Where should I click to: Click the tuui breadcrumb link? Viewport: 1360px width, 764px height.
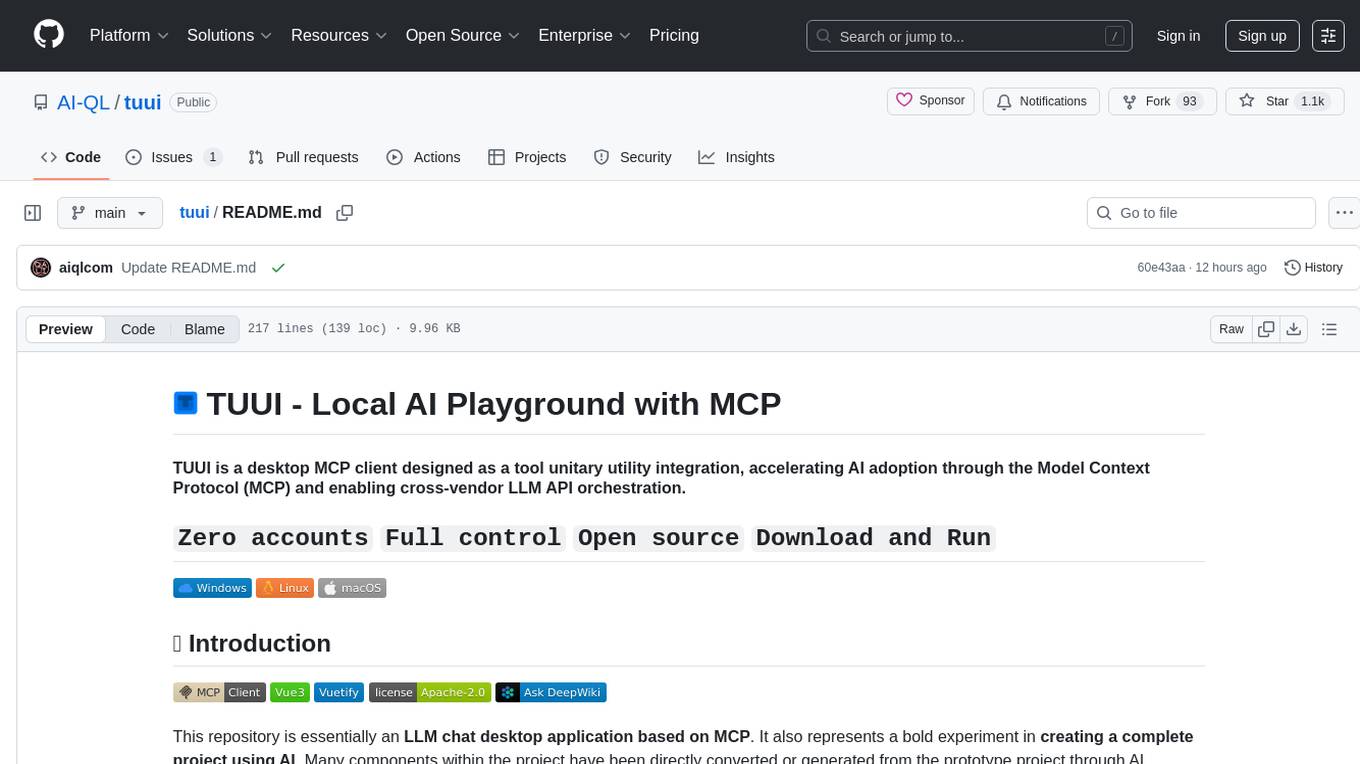pyautogui.click(x=194, y=212)
